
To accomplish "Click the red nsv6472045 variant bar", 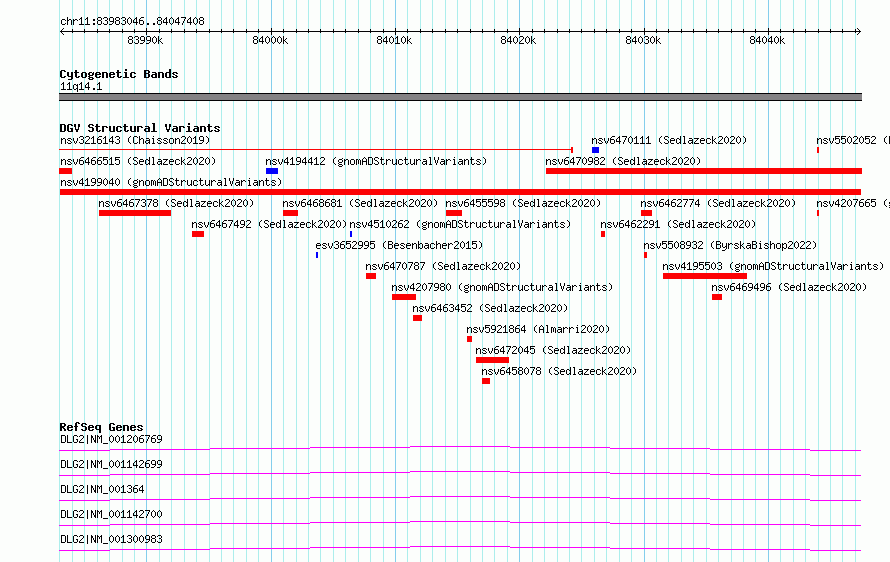I will [x=493, y=360].
